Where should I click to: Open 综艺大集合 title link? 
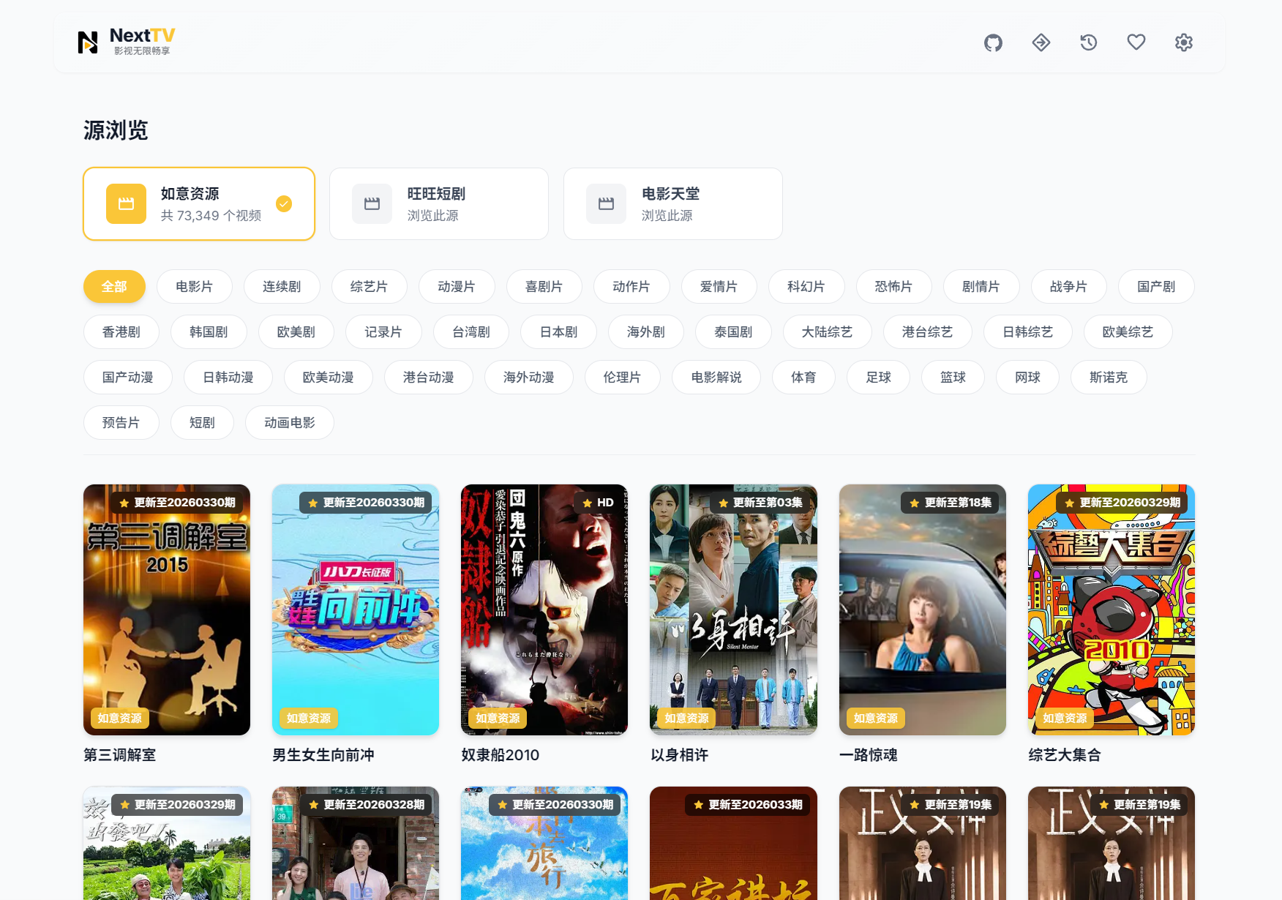click(1064, 755)
